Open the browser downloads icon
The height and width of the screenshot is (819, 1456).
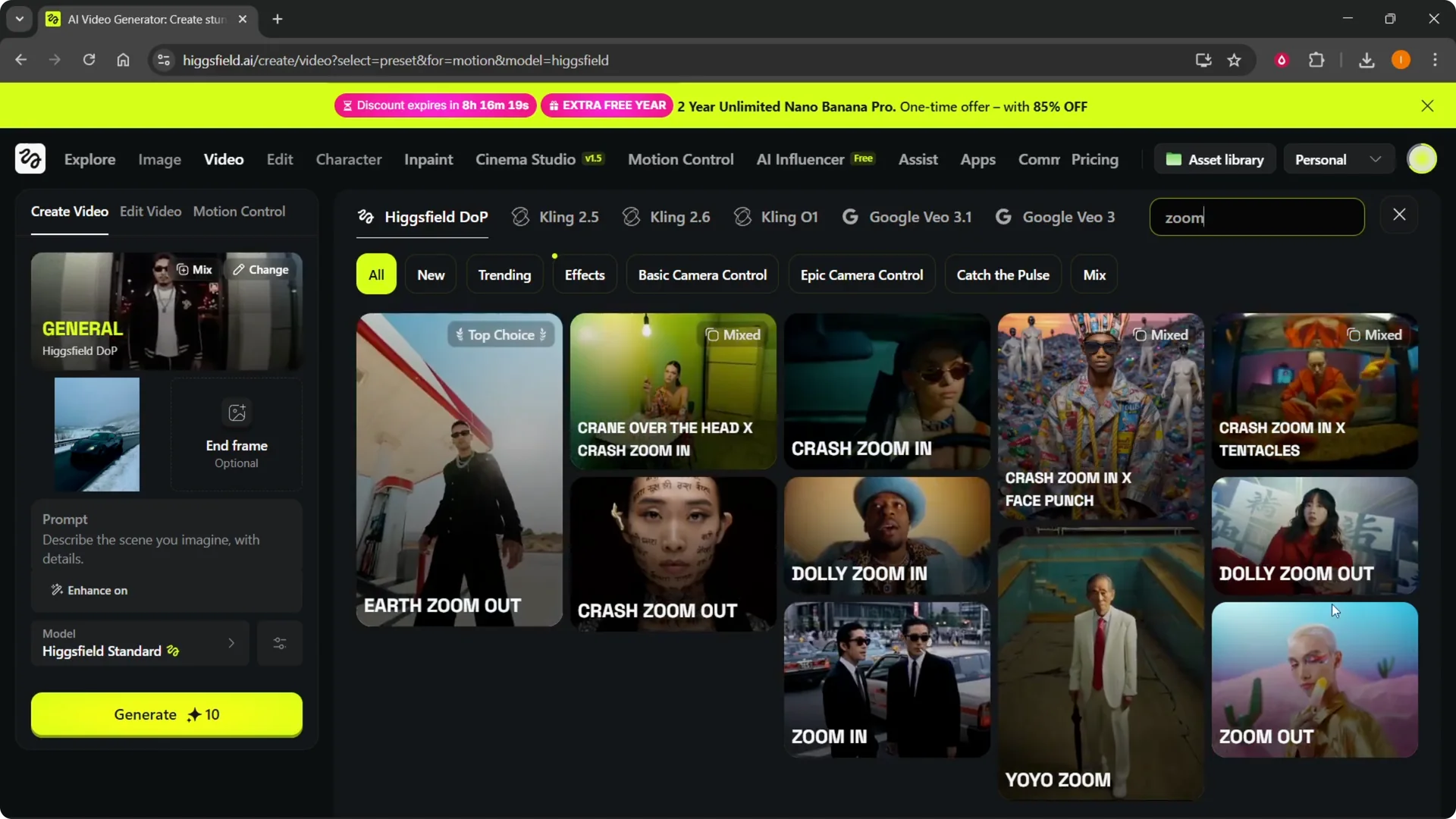1367,61
